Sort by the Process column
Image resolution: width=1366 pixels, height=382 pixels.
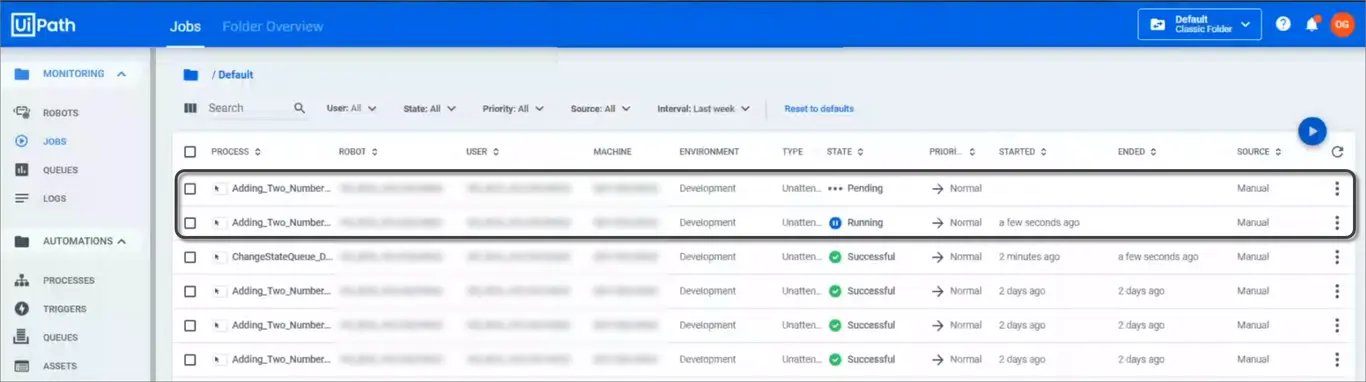coord(236,152)
